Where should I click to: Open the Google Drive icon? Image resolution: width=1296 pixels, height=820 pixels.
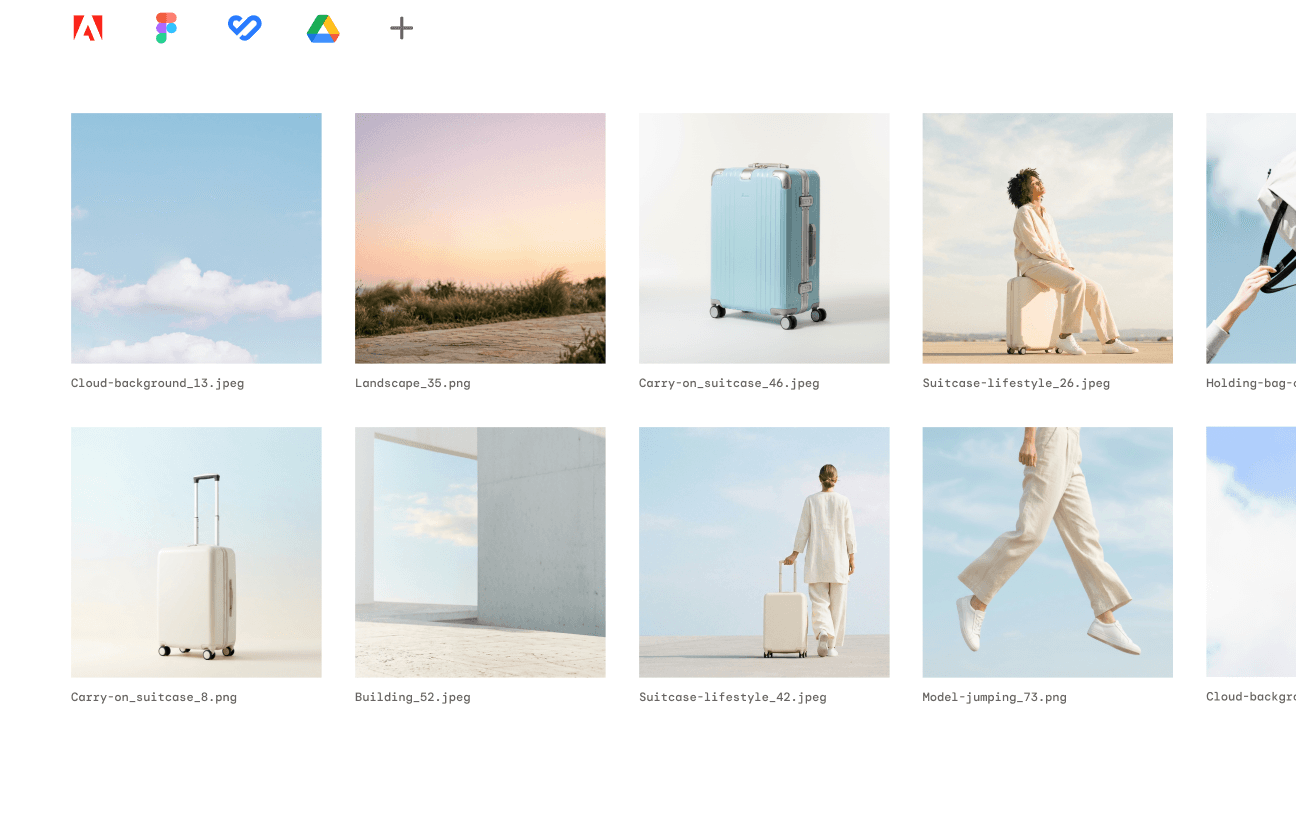[322, 28]
